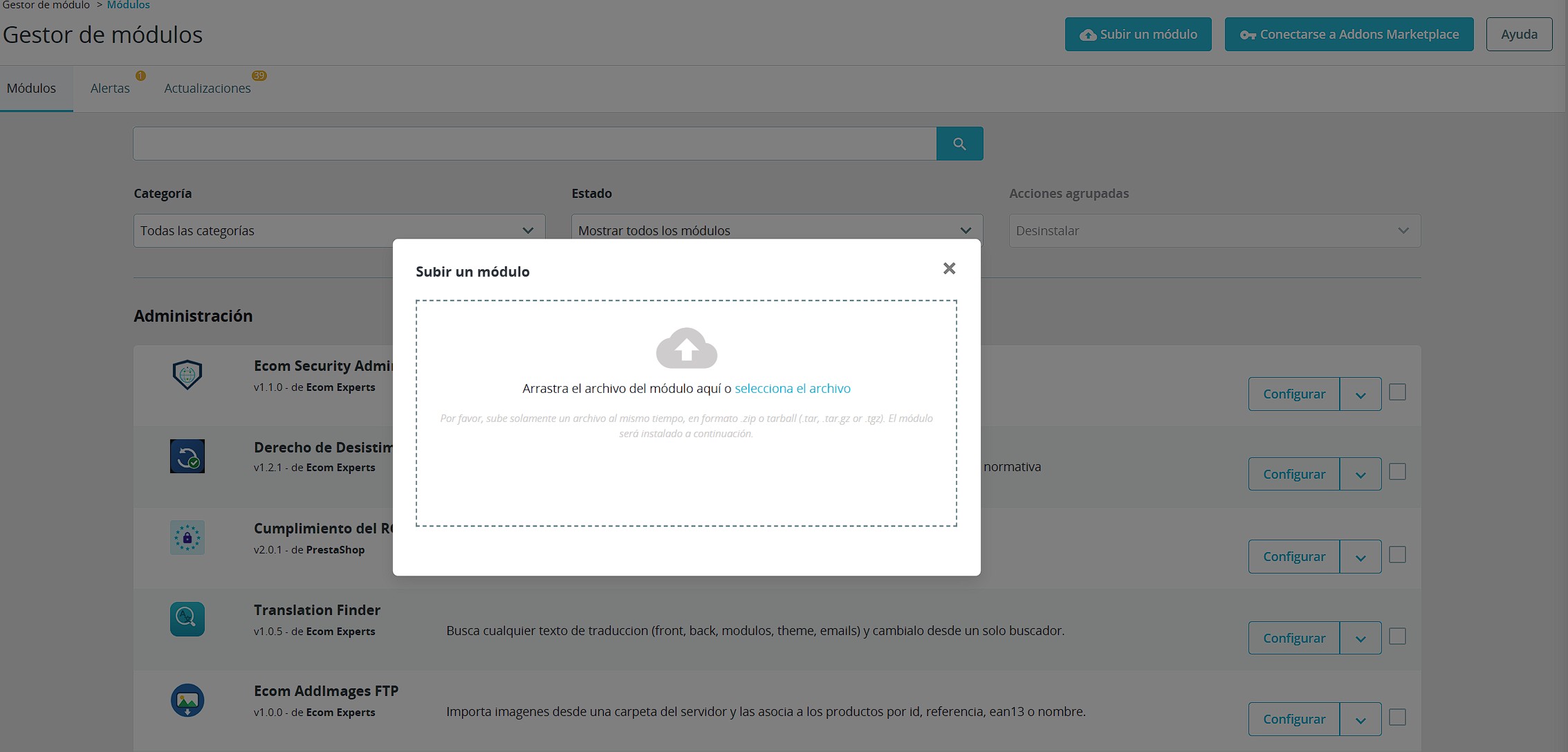Screen dimensions: 1568x752
Task: Close the Subir un módulo dialog
Action: pos(949,268)
